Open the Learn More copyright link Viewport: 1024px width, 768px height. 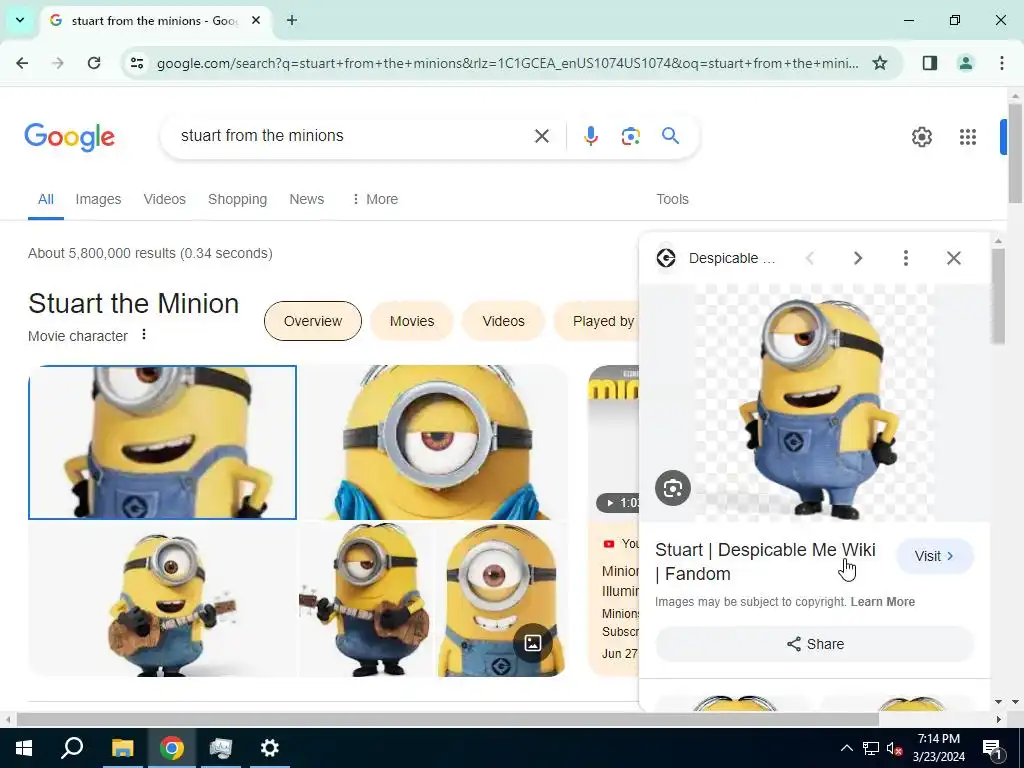point(882,601)
